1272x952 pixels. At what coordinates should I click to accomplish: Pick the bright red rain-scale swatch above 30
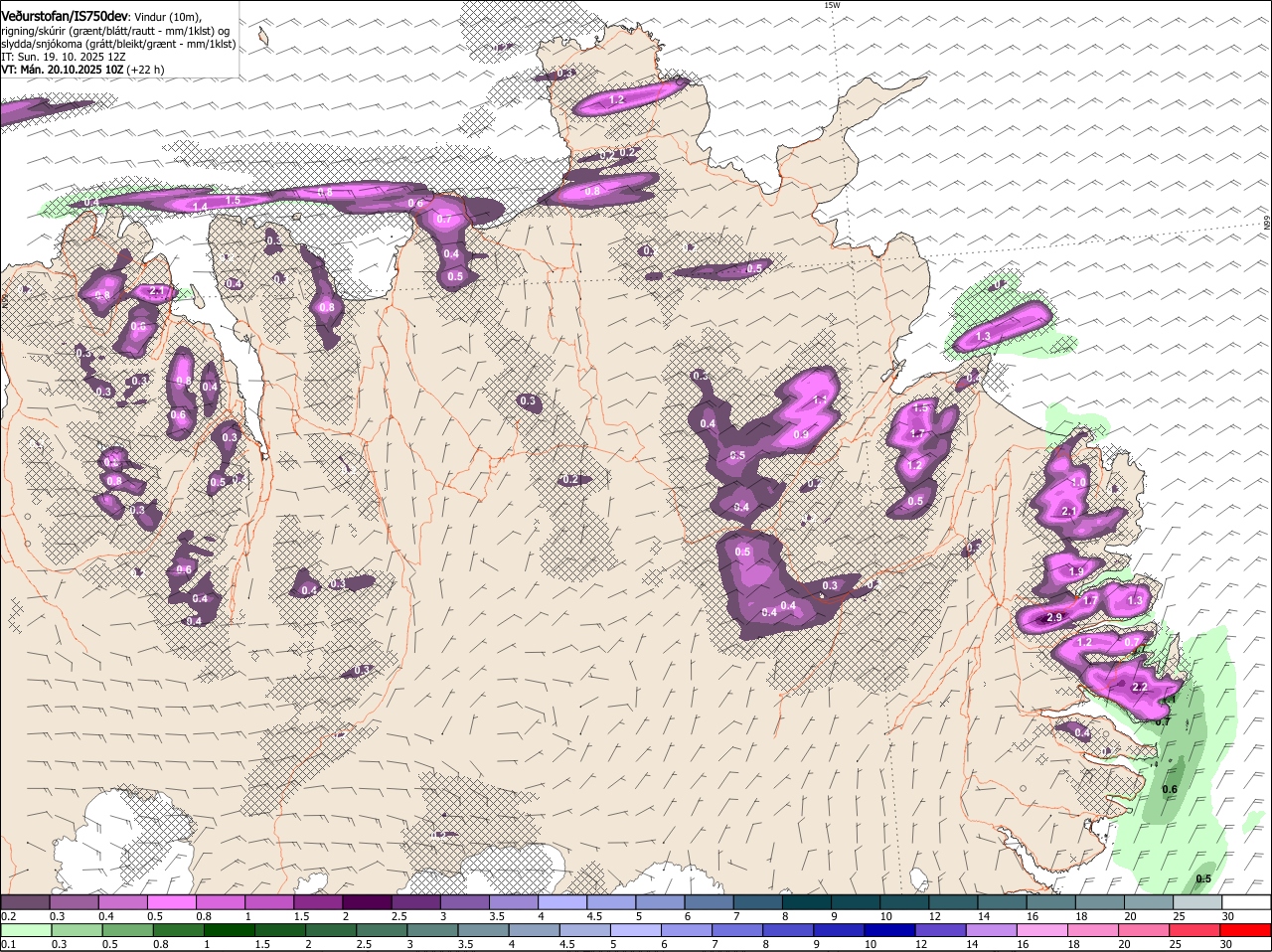point(1246,930)
